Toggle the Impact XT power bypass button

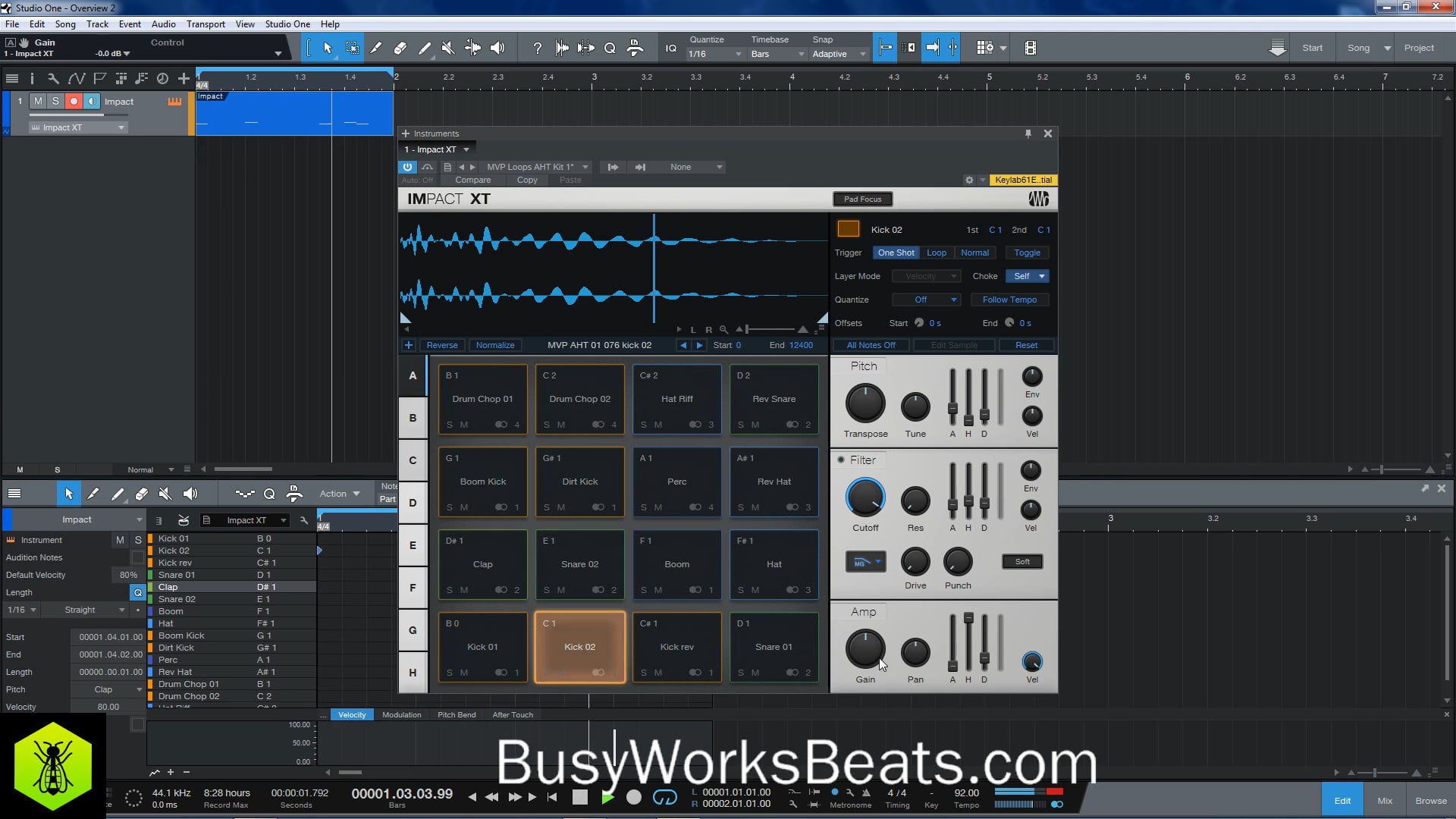click(407, 167)
